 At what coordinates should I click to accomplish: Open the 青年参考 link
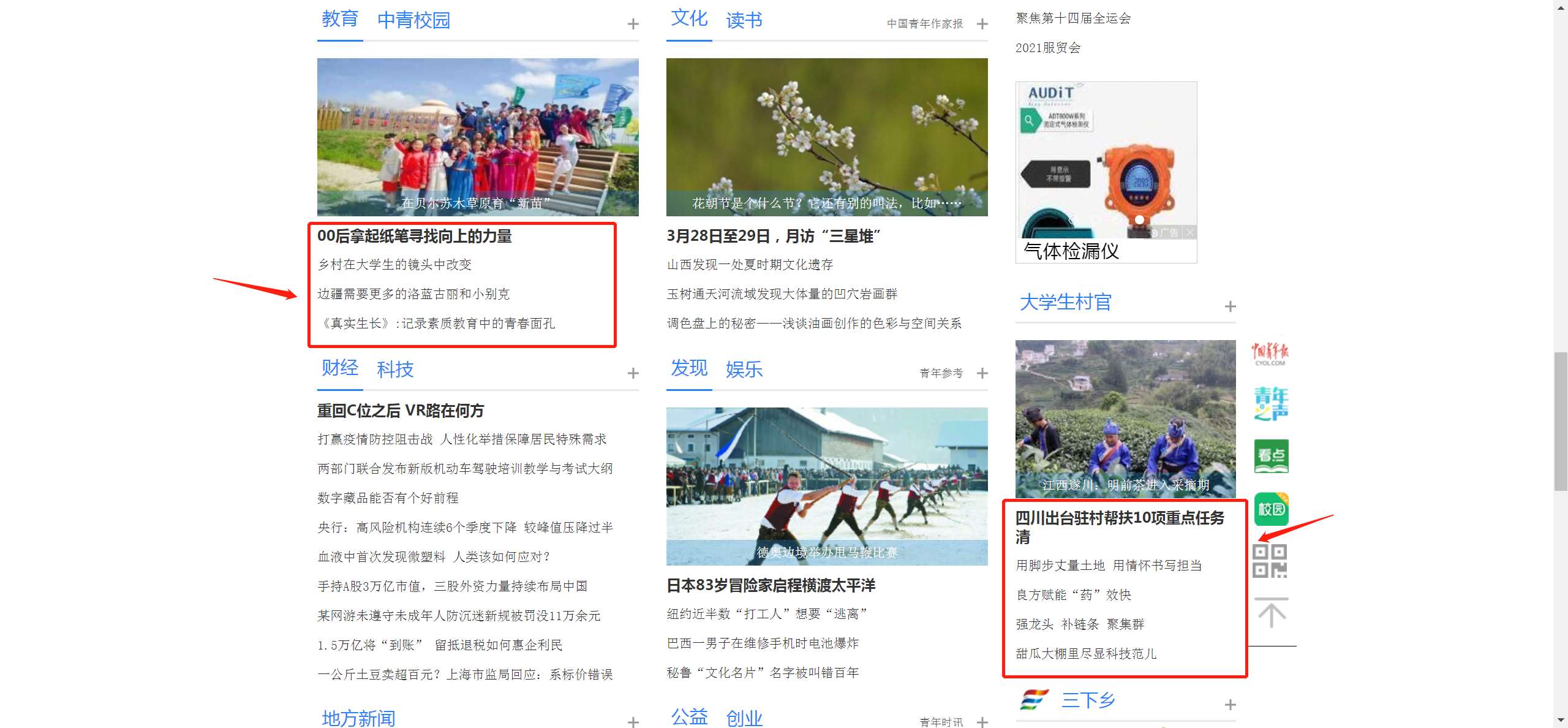pyautogui.click(x=941, y=373)
